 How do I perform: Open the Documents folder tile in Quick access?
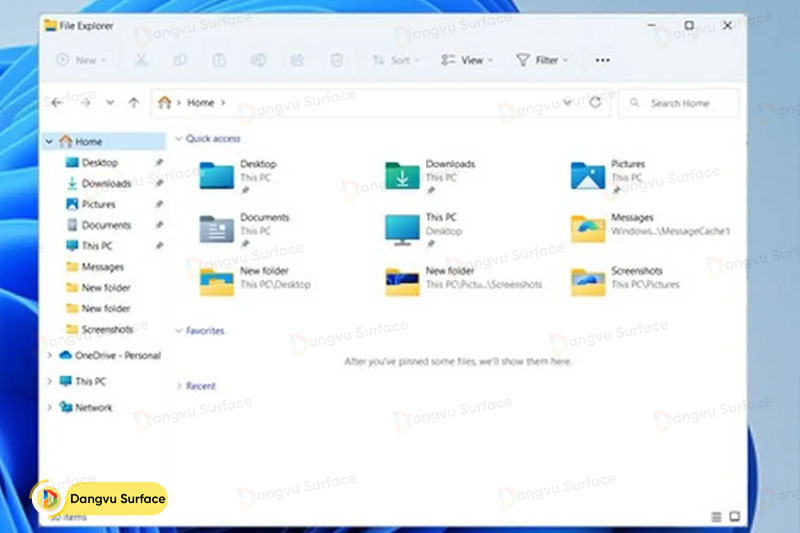point(244,230)
